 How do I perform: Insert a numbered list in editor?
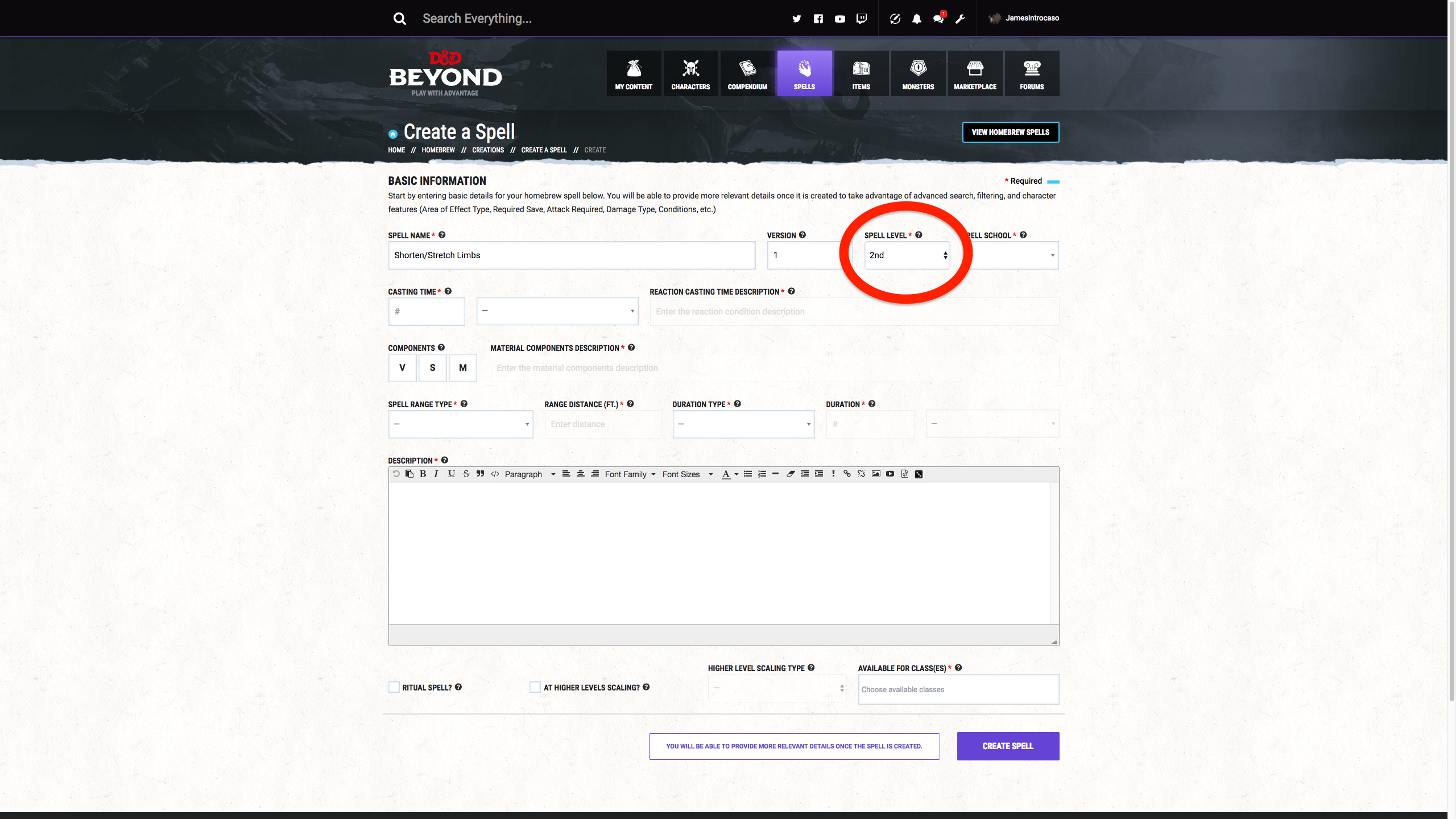point(762,474)
